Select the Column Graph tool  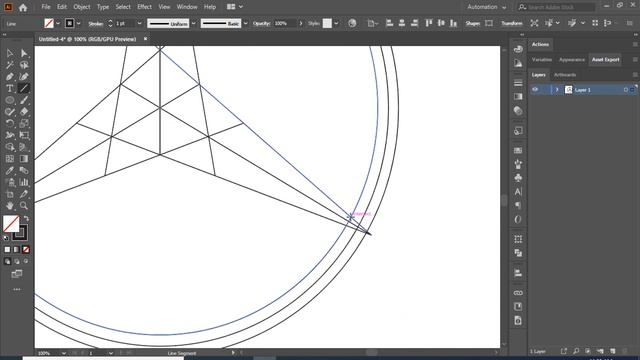24,182
